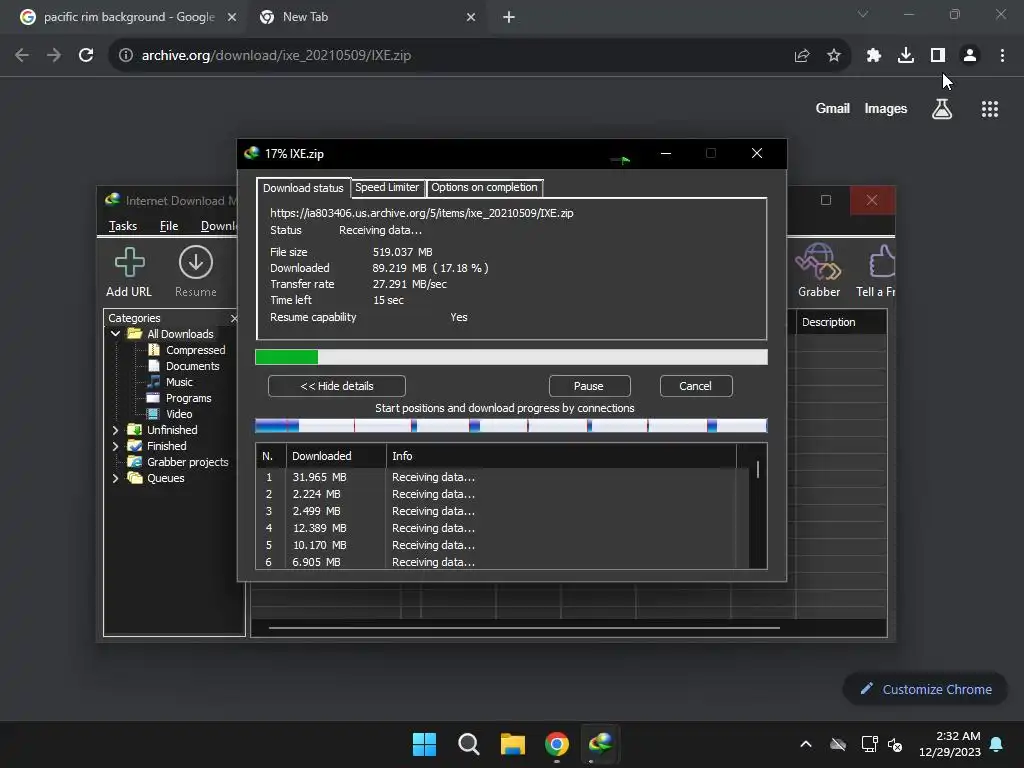The width and height of the screenshot is (1024, 768).
Task: Click the forward navigation arrow
Action: (54, 56)
